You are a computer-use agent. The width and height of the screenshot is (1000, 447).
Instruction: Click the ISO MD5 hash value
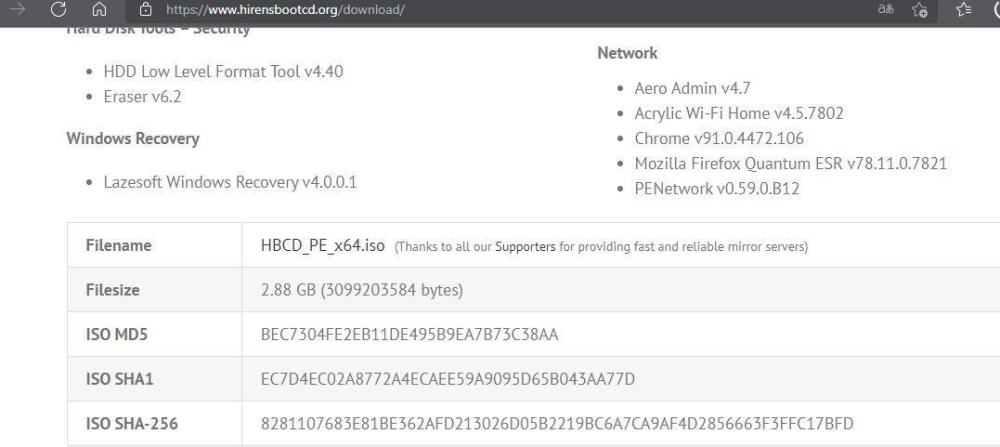[409, 334]
